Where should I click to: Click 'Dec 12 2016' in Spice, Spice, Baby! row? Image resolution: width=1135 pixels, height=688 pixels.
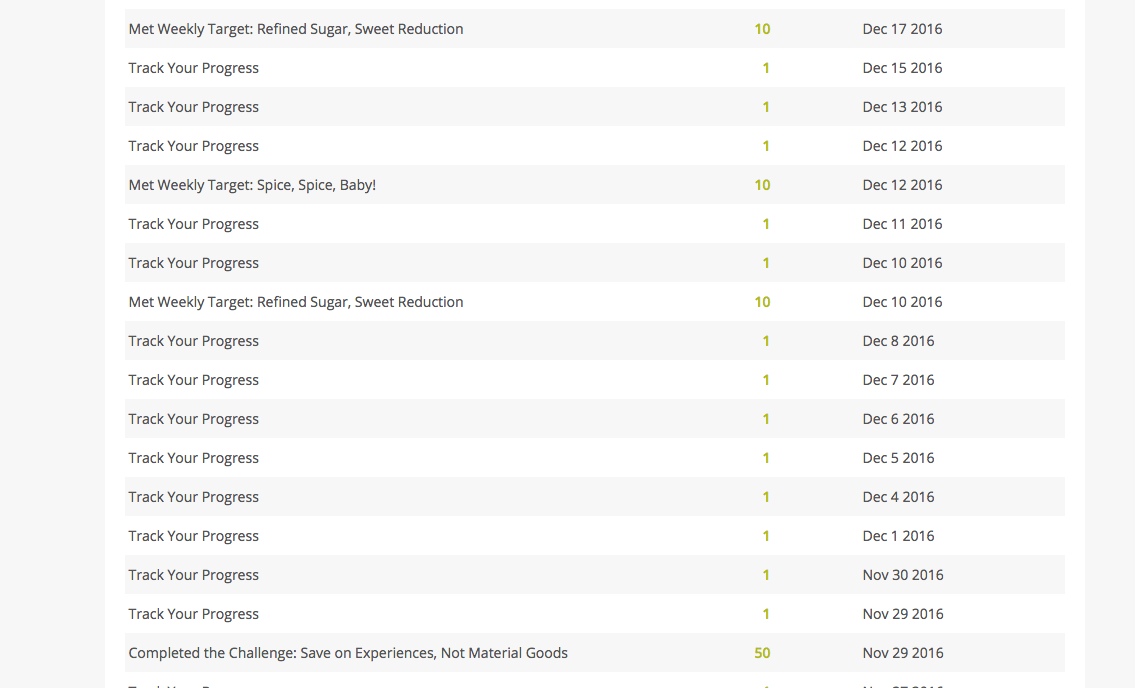(x=902, y=185)
